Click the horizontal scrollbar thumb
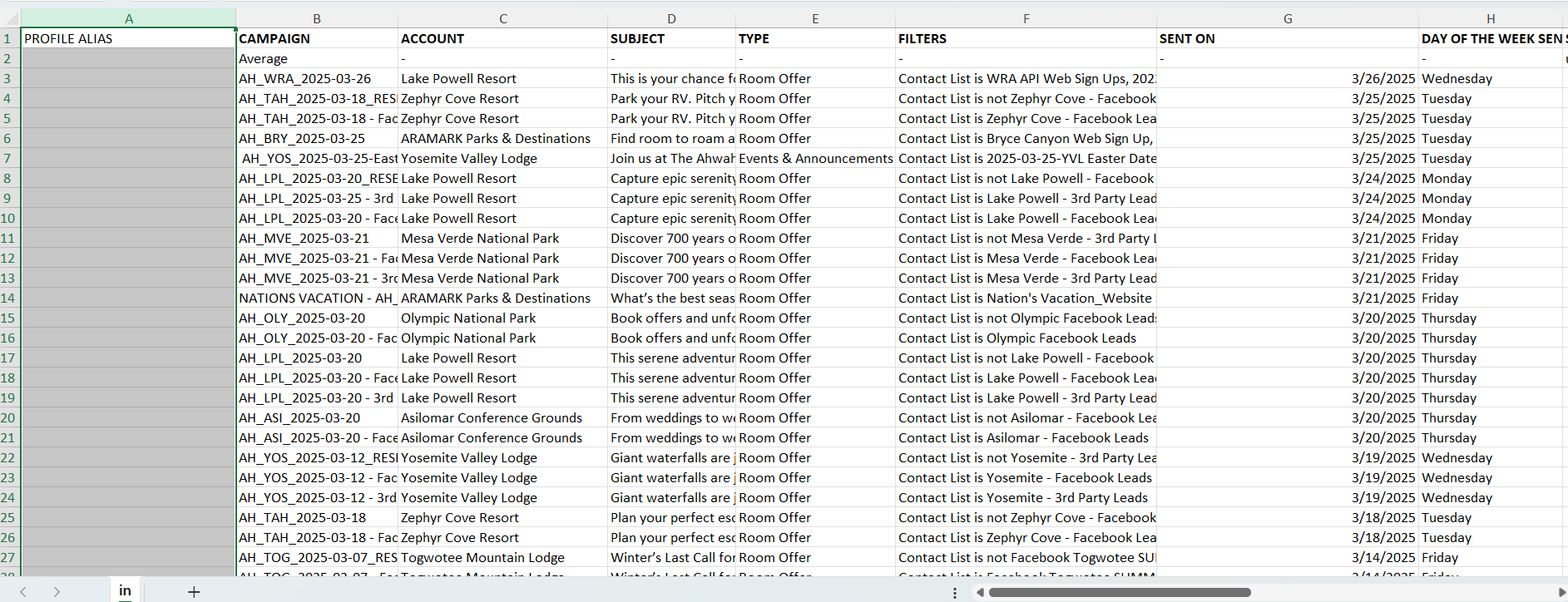Image resolution: width=1568 pixels, height=602 pixels. coord(1120,593)
